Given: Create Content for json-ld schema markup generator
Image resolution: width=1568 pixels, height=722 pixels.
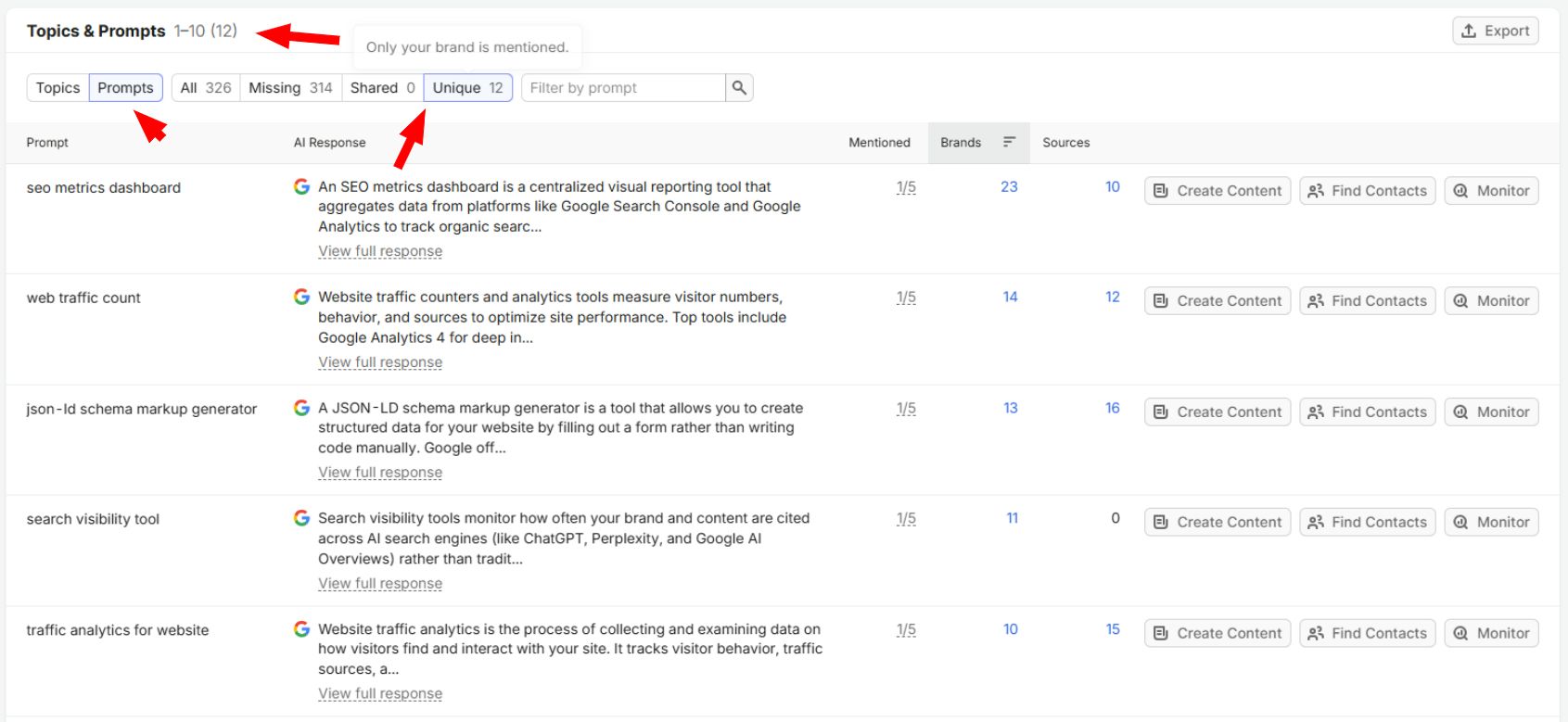Looking at the screenshot, I should coord(1217,412).
